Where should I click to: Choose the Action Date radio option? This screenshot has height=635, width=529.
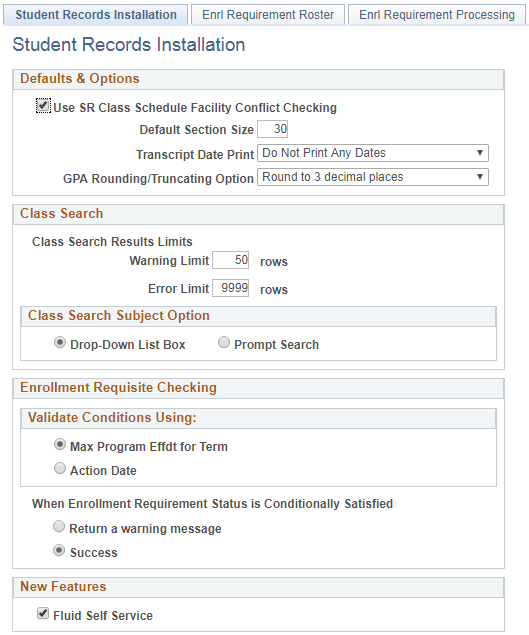tap(60, 469)
